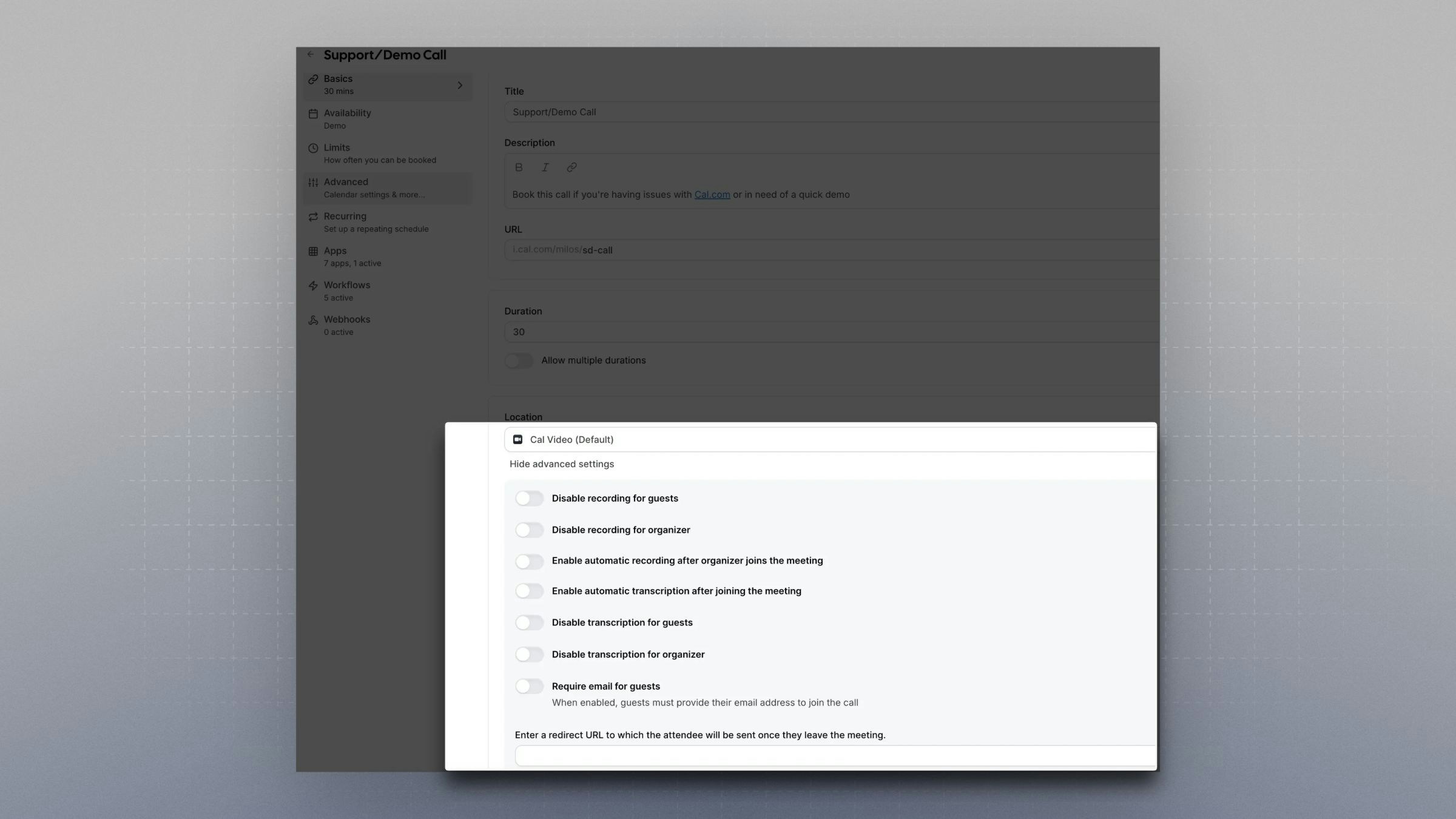Click the grid icon next to Apps
The image size is (1456, 819).
pos(313,251)
